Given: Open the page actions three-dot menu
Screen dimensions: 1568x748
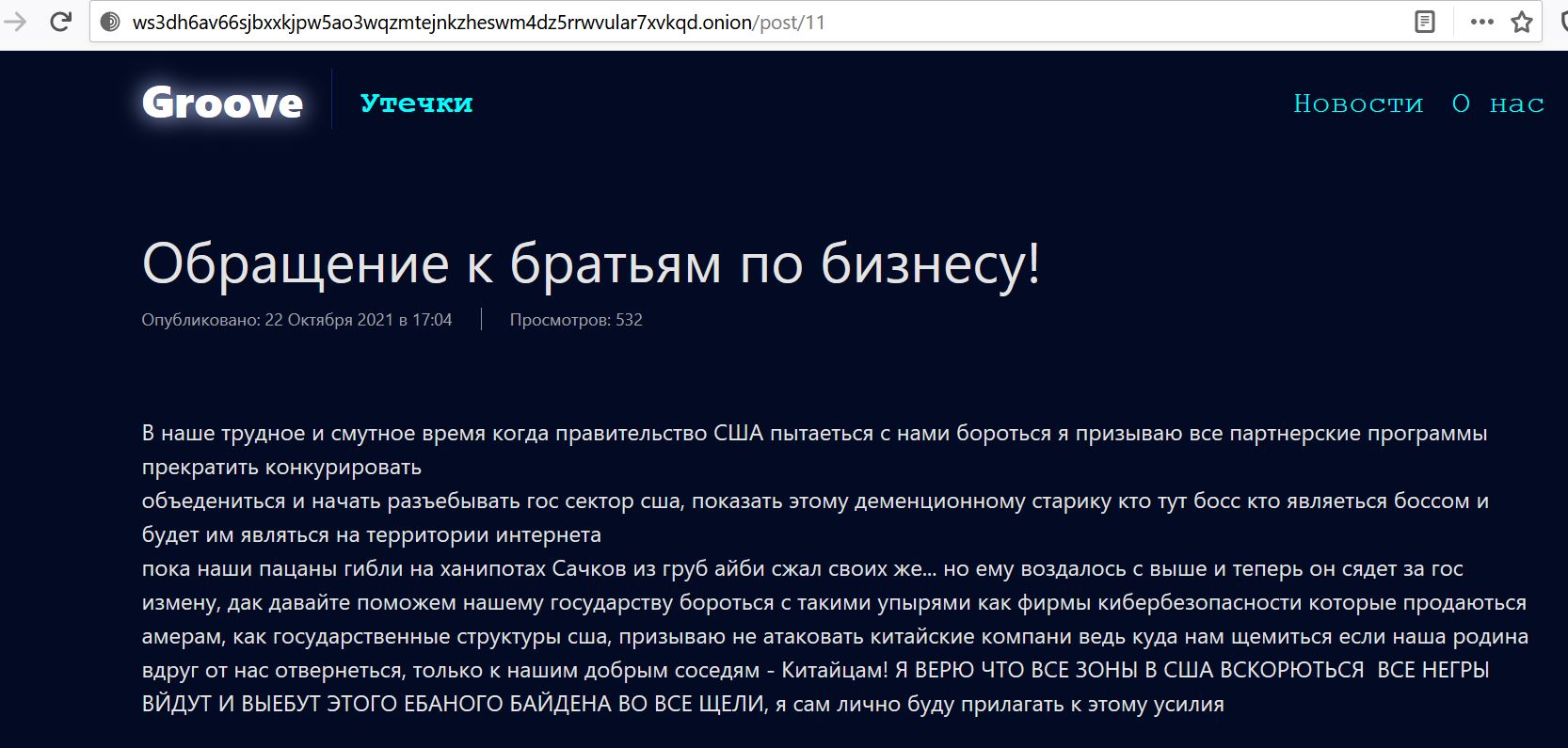Looking at the screenshot, I should tap(1481, 22).
